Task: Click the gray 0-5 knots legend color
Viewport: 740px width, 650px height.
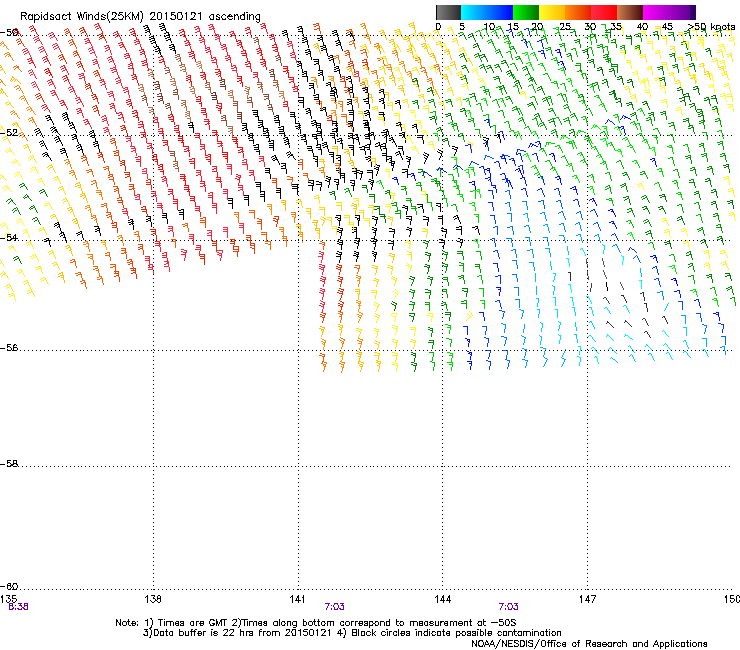Action: 448,12
